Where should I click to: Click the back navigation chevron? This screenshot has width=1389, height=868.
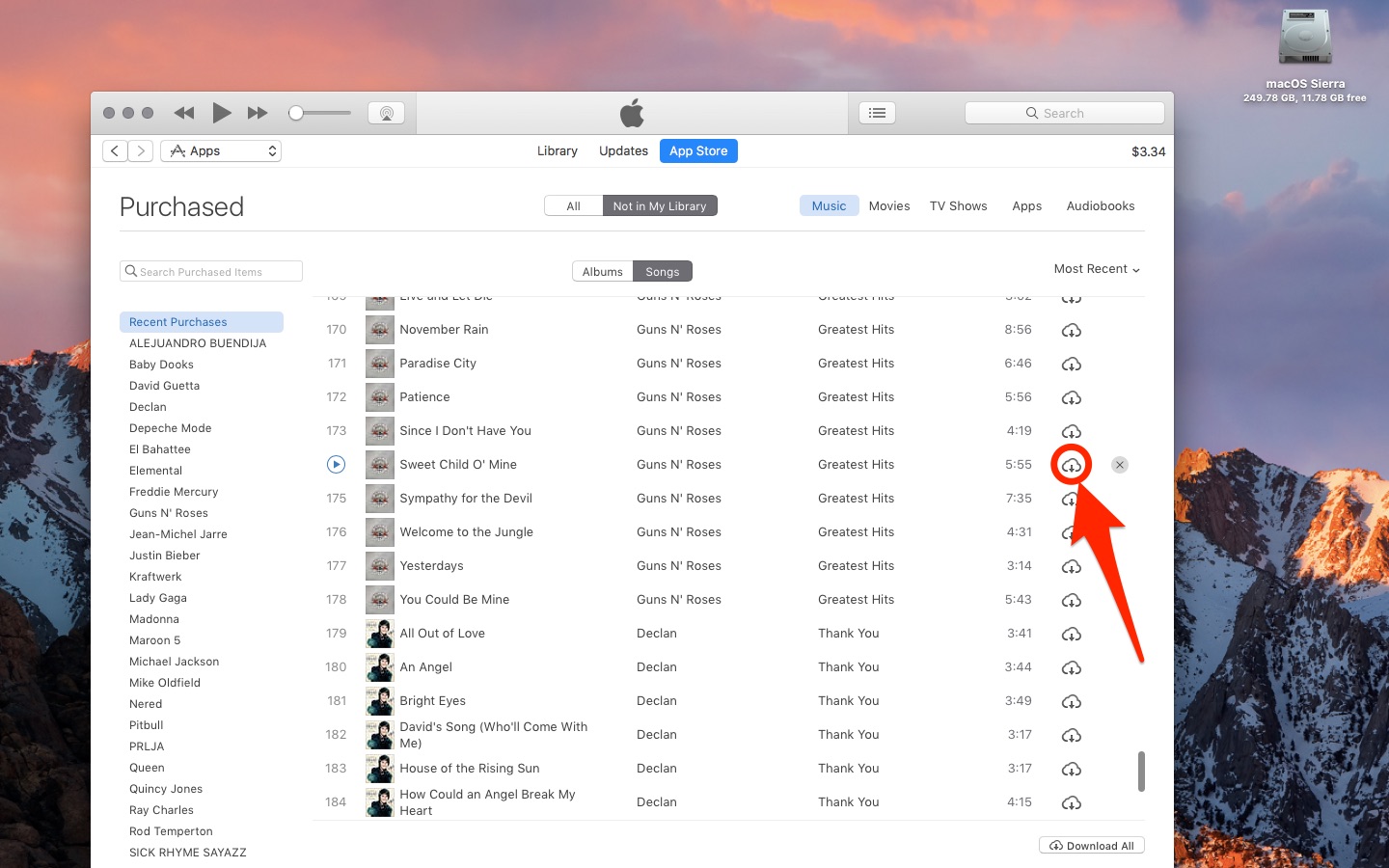tap(114, 150)
